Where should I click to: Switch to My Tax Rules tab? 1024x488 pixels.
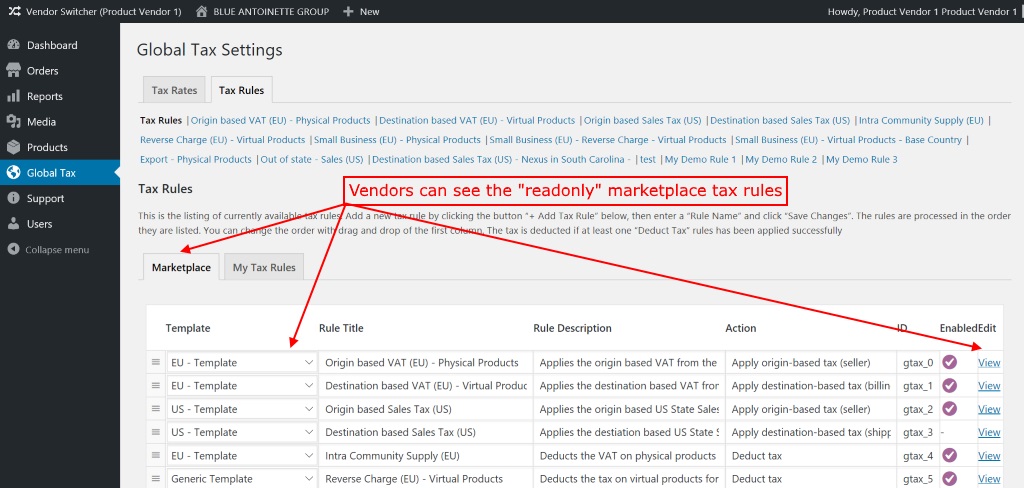pos(264,267)
